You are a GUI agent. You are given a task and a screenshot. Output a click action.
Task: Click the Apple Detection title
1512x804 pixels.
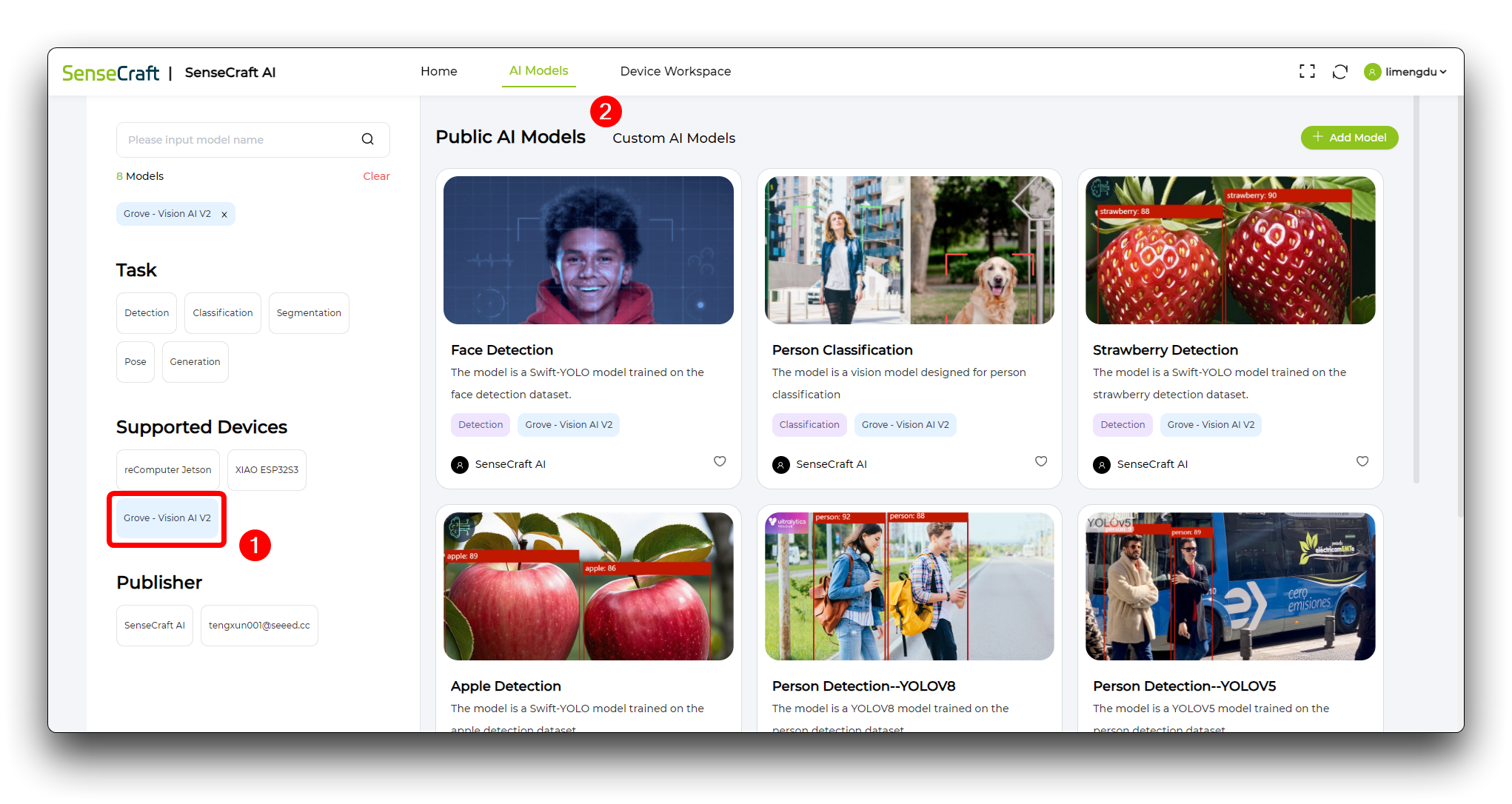coord(506,686)
